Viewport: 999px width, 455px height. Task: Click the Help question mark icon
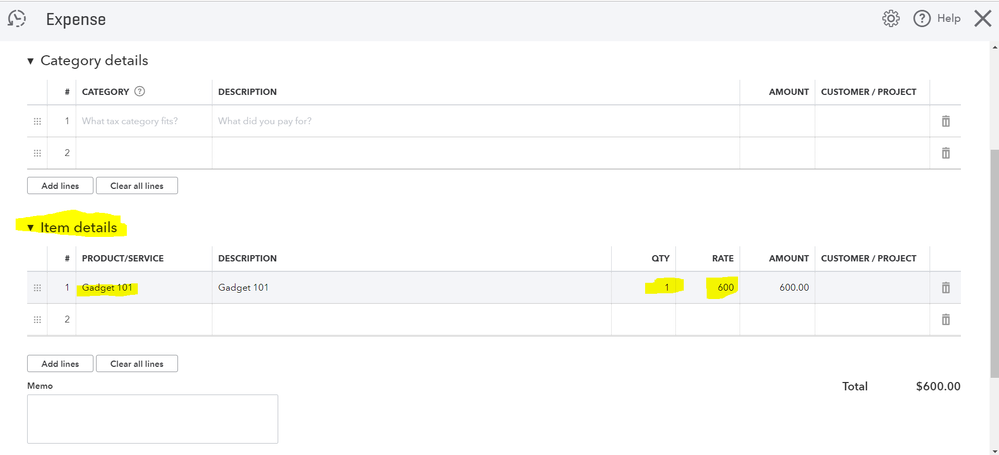pos(922,19)
